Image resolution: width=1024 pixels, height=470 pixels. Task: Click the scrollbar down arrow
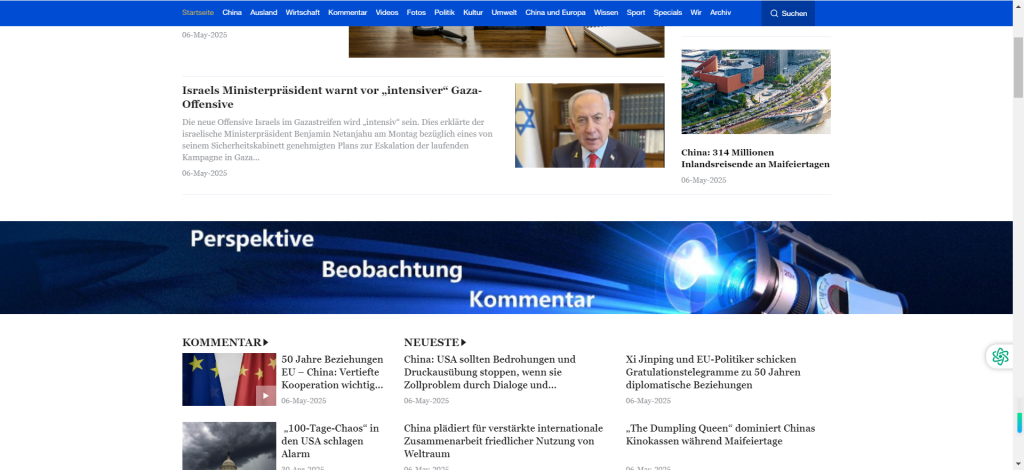1017,463
